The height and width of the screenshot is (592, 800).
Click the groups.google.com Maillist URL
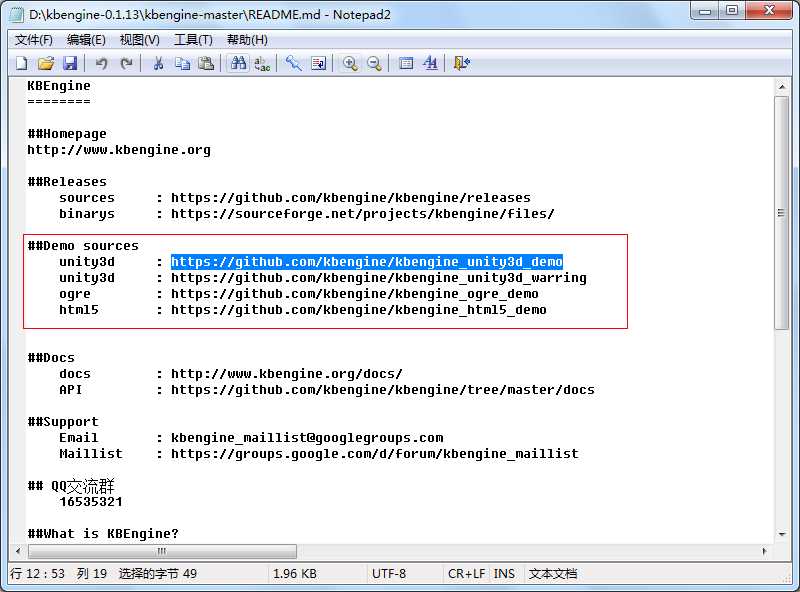[x=375, y=454]
